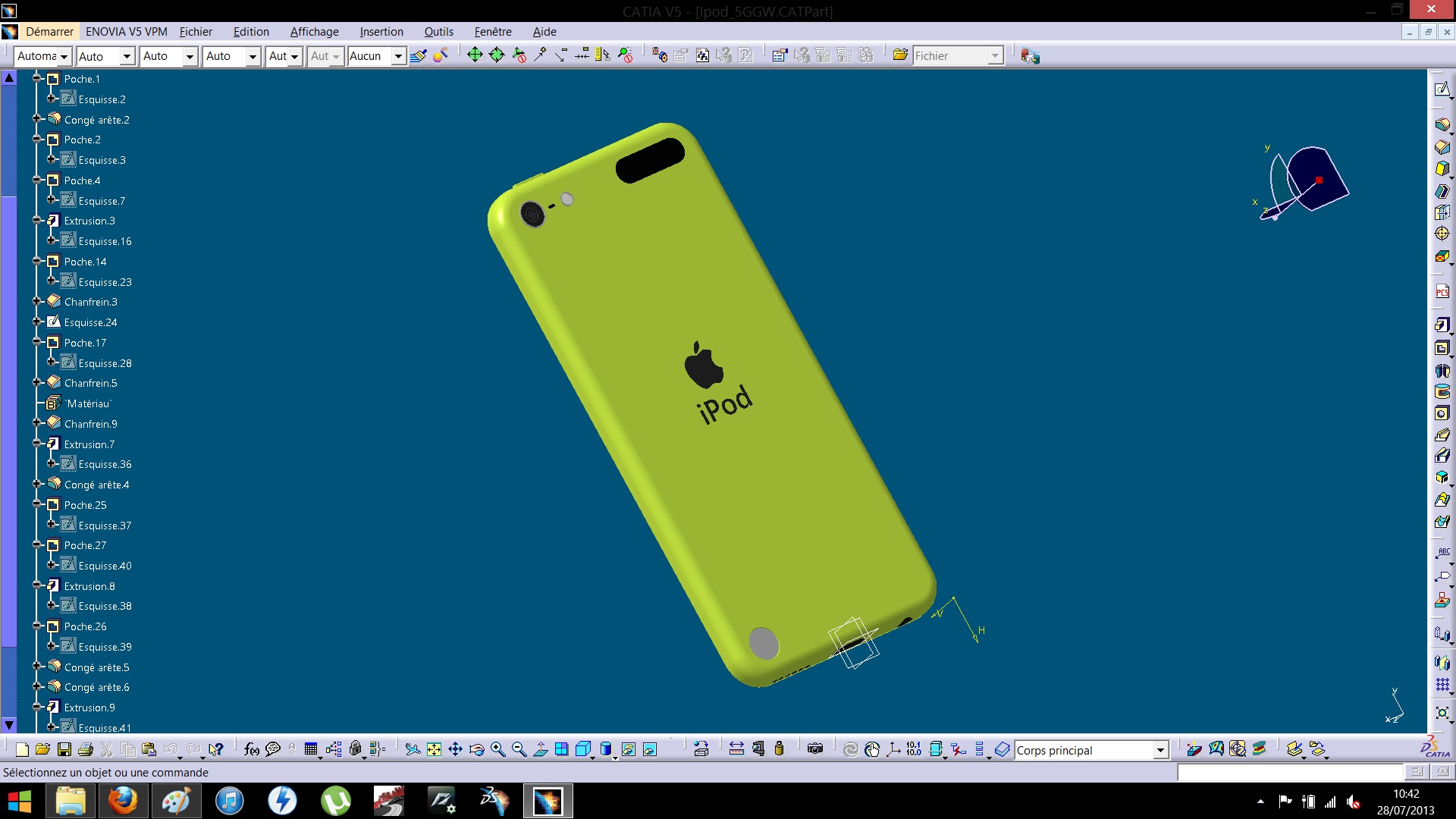Select Chanfrein.9 in the tree

pos(90,424)
